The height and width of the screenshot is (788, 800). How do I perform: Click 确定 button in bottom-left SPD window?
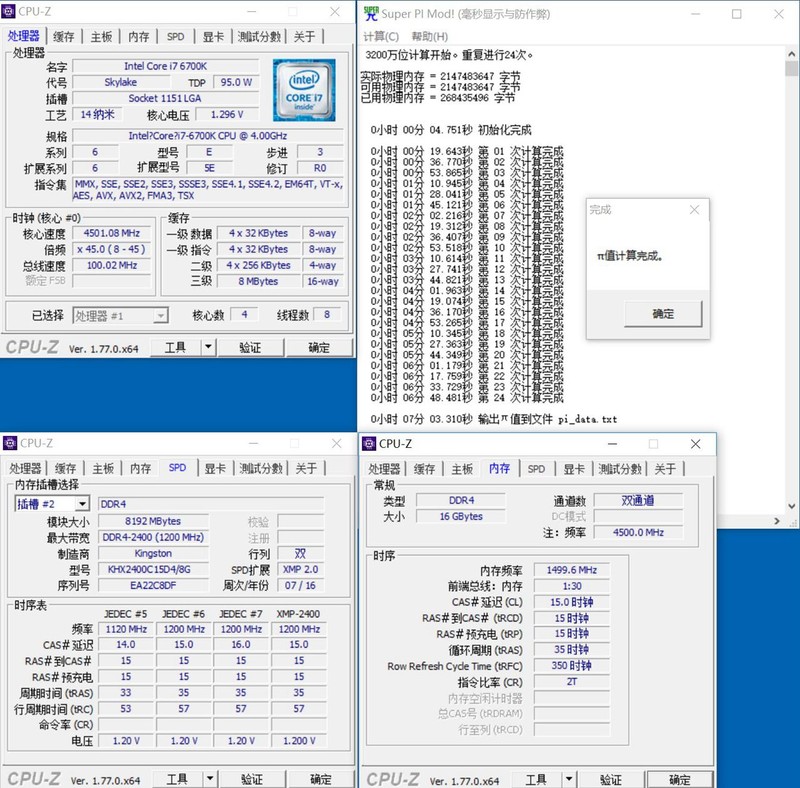click(321, 779)
